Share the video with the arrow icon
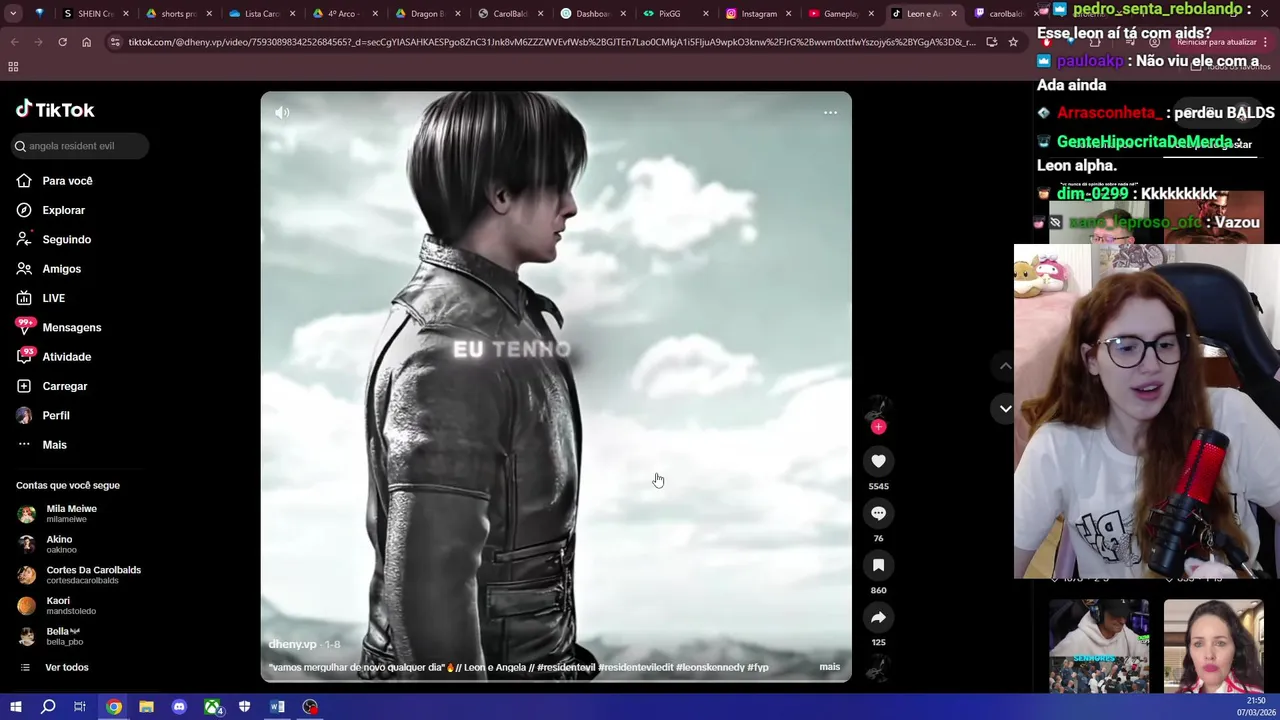1280x720 pixels. [878, 617]
